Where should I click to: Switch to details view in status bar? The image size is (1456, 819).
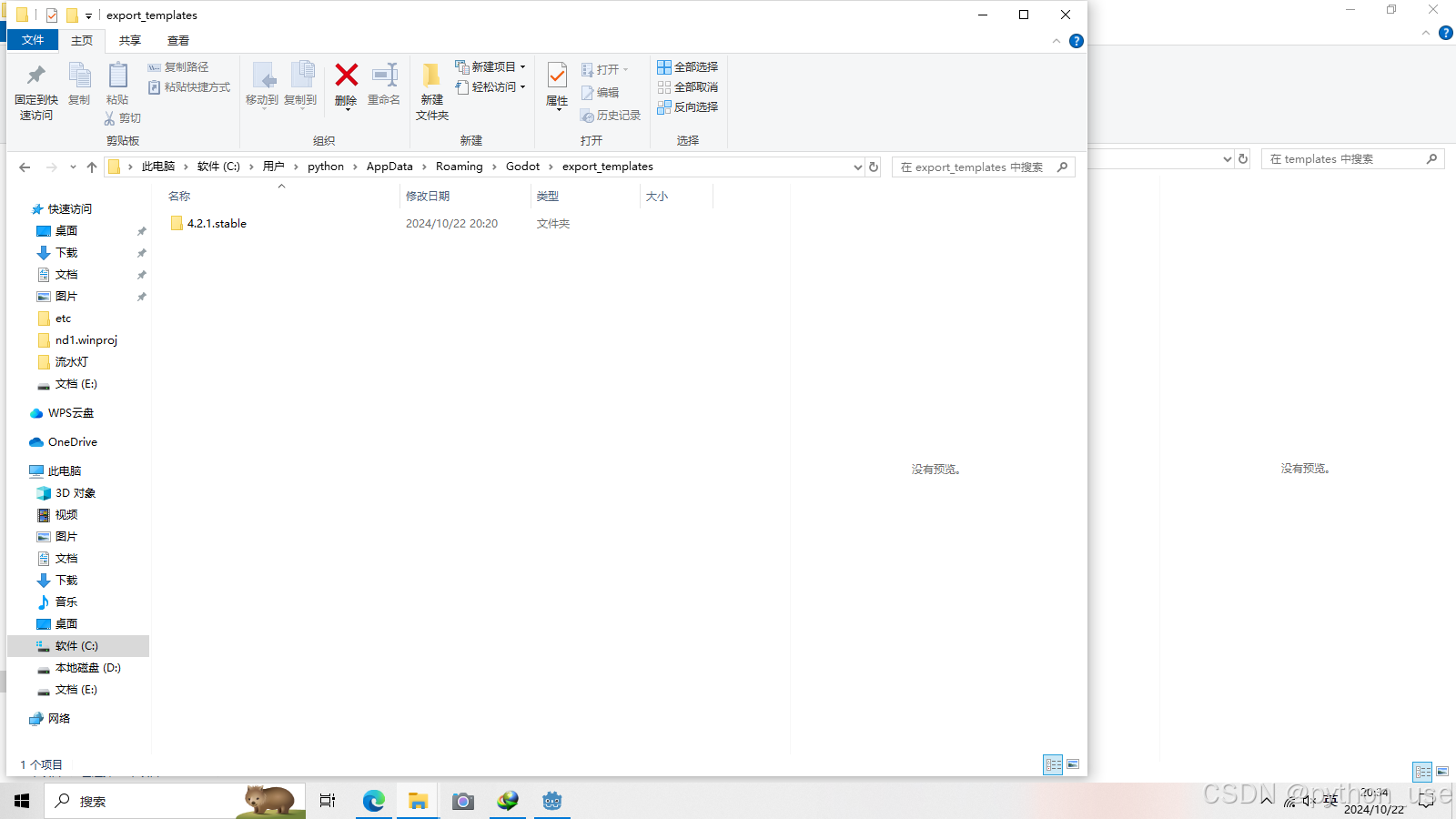pyautogui.click(x=1053, y=765)
